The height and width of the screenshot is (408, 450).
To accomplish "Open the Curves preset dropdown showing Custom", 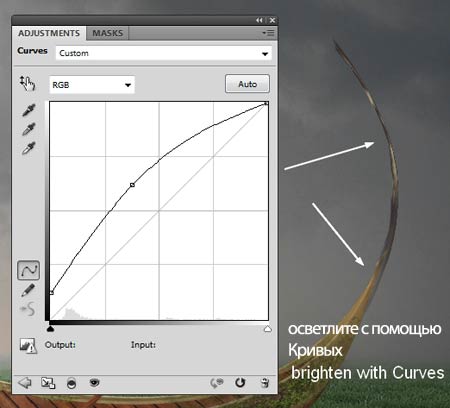I will point(164,53).
